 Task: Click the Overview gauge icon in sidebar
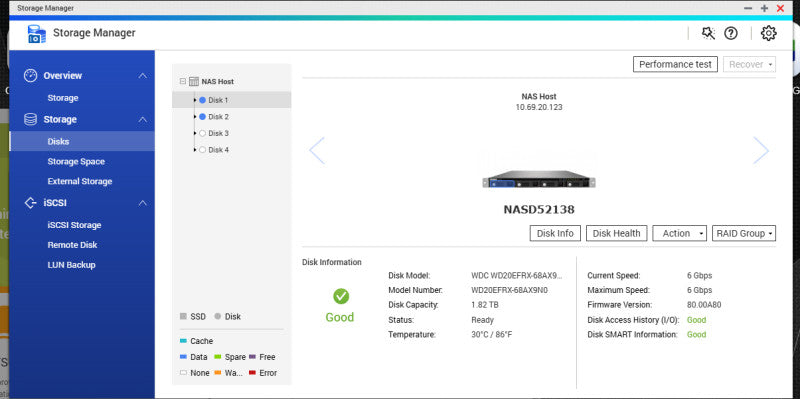click(31, 76)
